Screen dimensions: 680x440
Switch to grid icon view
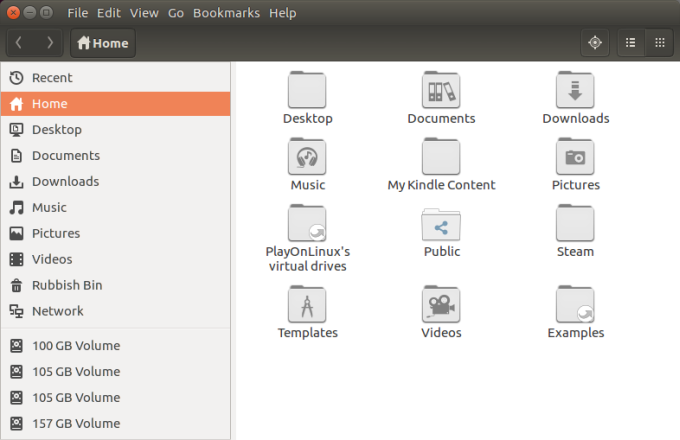[660, 42]
